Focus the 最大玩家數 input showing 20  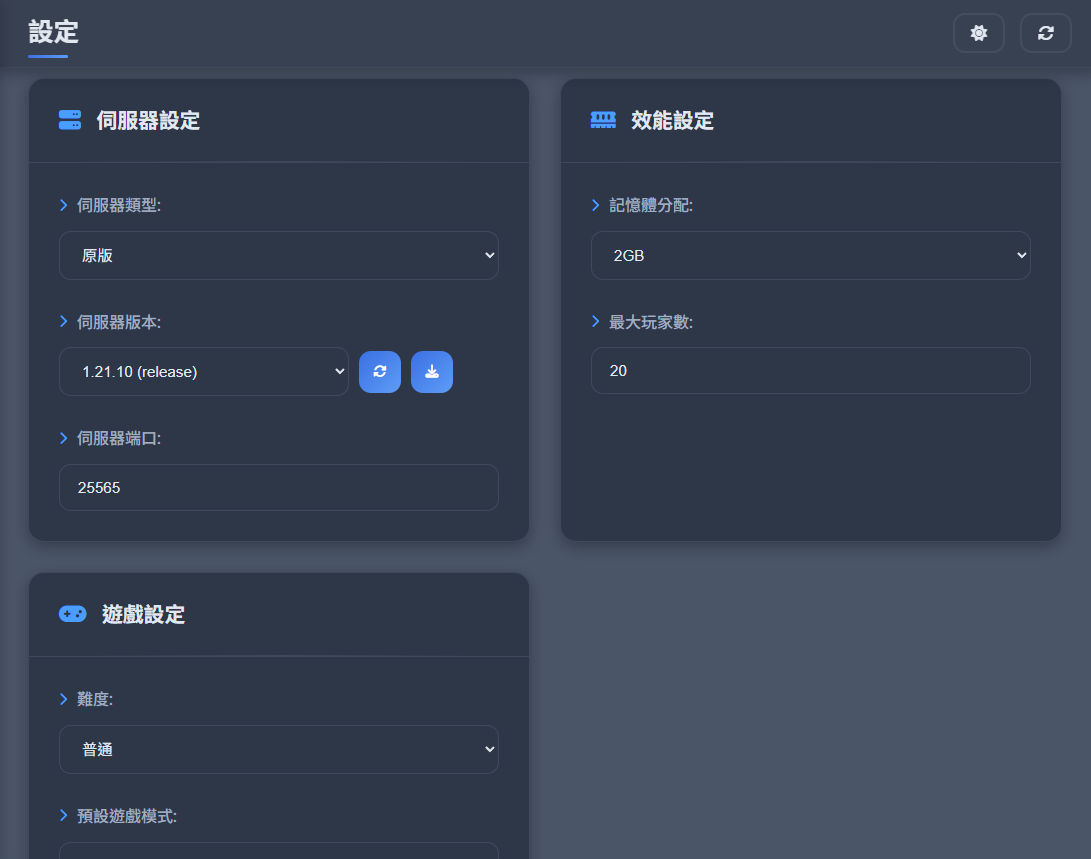point(810,371)
